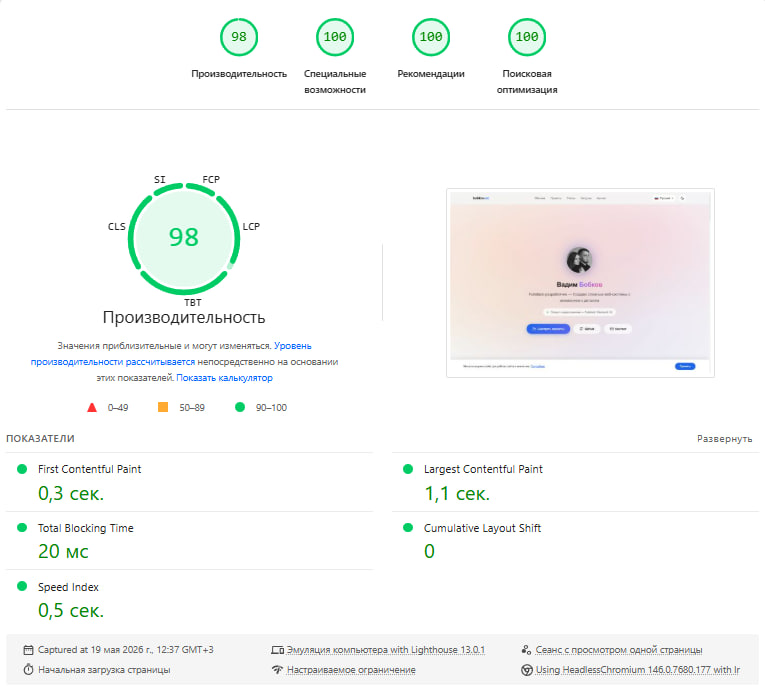Click green dot next to Cumulative Layout Shift
This screenshot has width=765, height=689.
tap(408, 527)
